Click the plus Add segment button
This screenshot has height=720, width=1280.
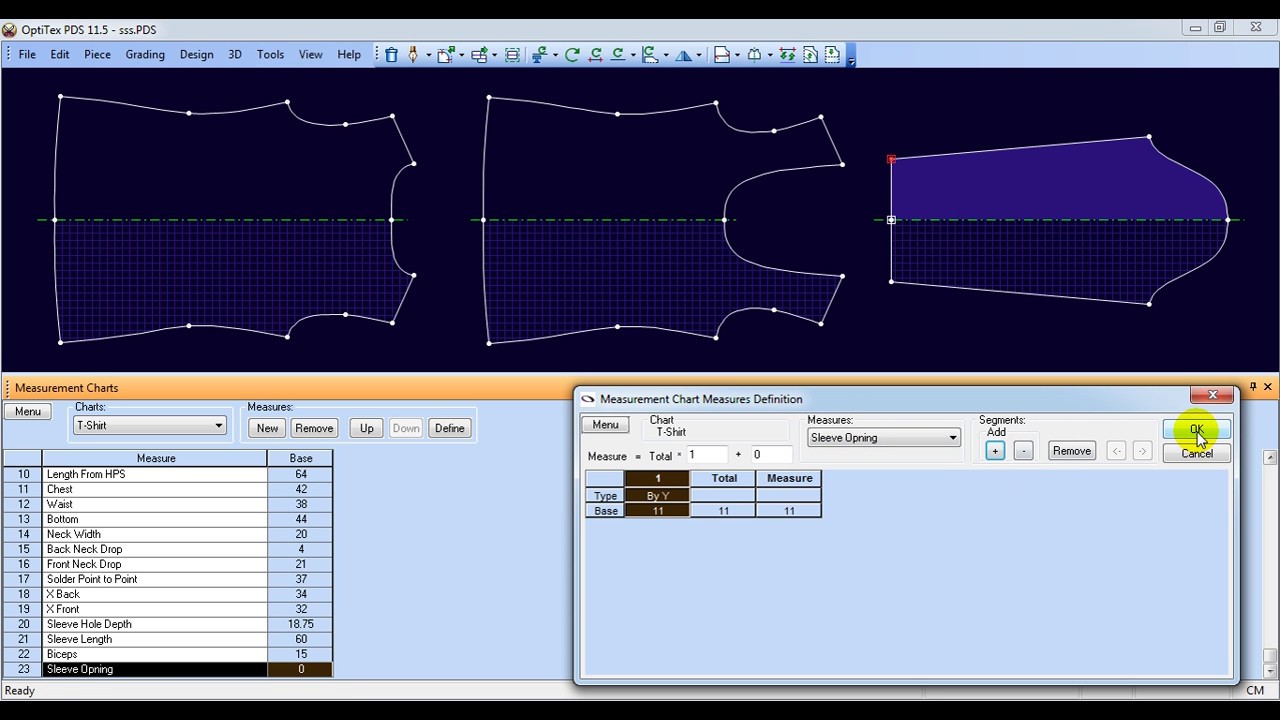[995, 451]
